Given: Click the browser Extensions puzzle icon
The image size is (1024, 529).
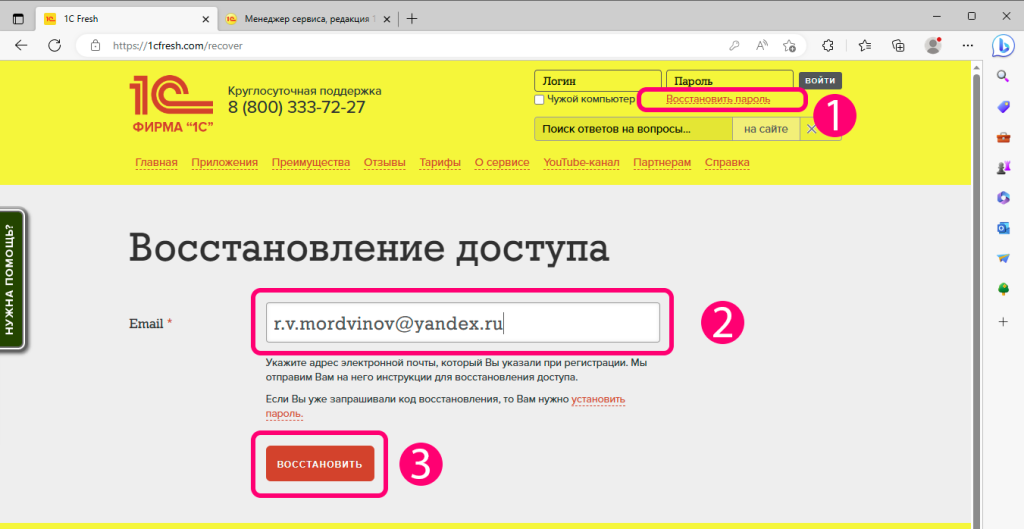Looking at the screenshot, I should [828, 45].
